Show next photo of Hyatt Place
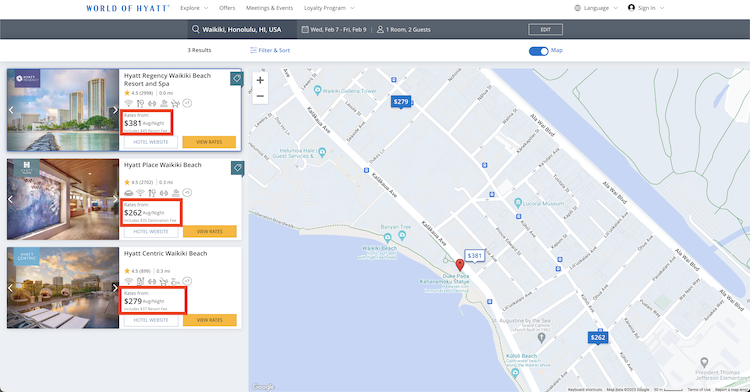This screenshot has width=750, height=392. tap(115, 199)
